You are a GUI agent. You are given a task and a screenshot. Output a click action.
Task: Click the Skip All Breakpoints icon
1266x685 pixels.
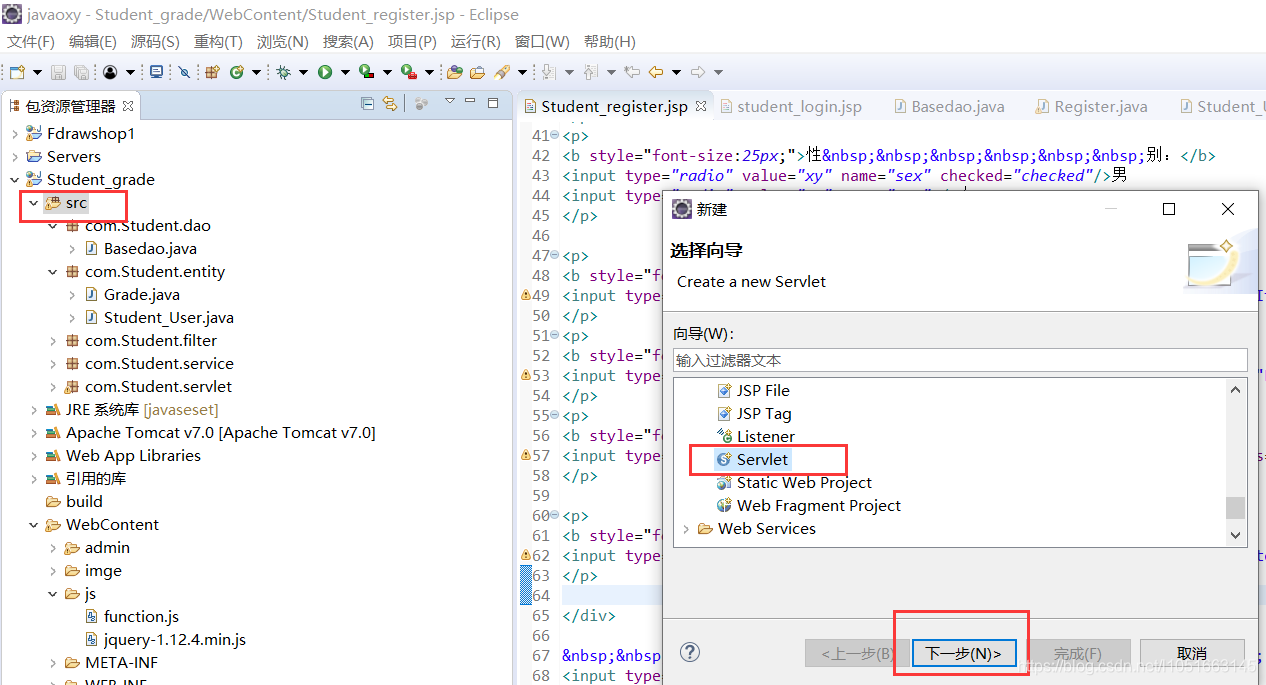184,72
